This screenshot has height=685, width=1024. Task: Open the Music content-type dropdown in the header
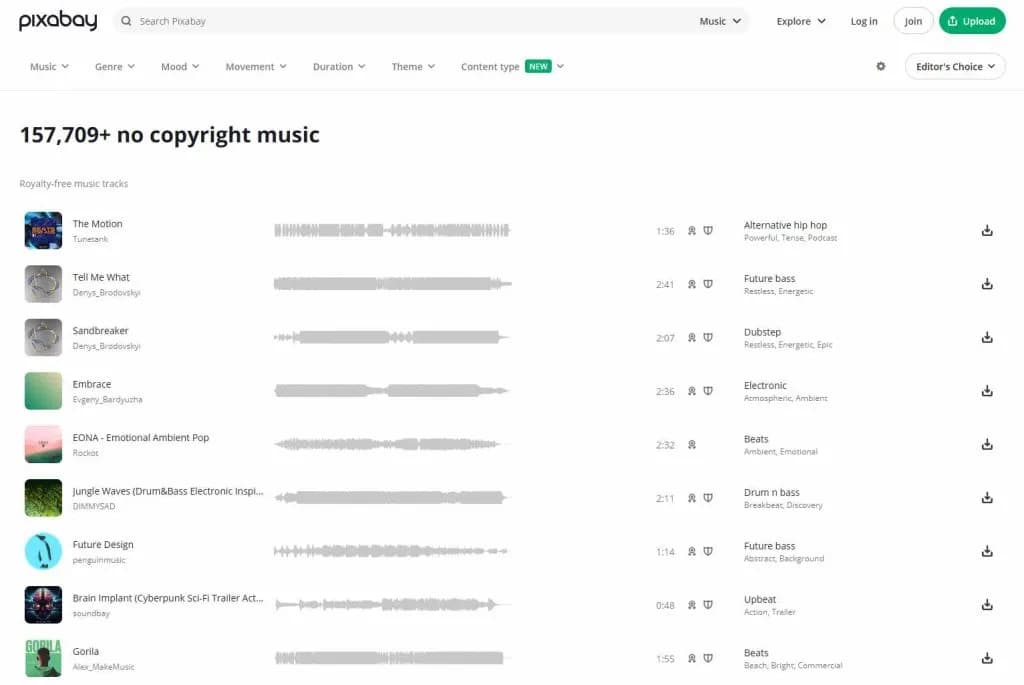pos(720,20)
